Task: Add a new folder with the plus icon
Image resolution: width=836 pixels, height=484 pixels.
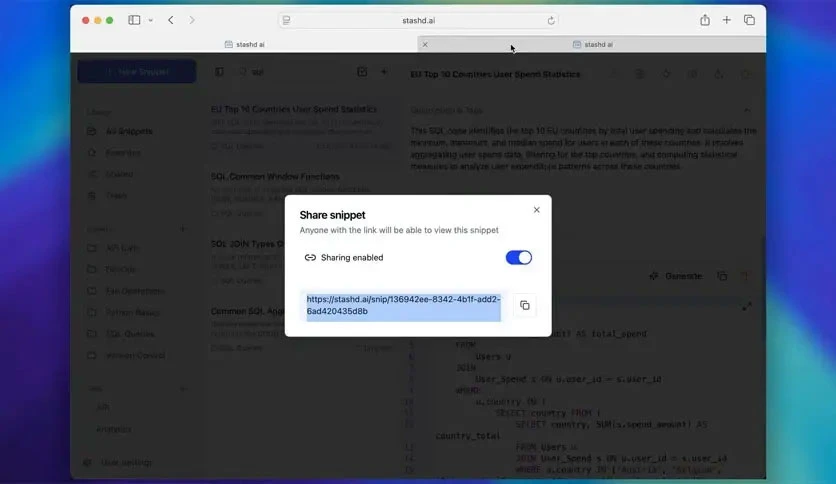Action: coord(183,229)
